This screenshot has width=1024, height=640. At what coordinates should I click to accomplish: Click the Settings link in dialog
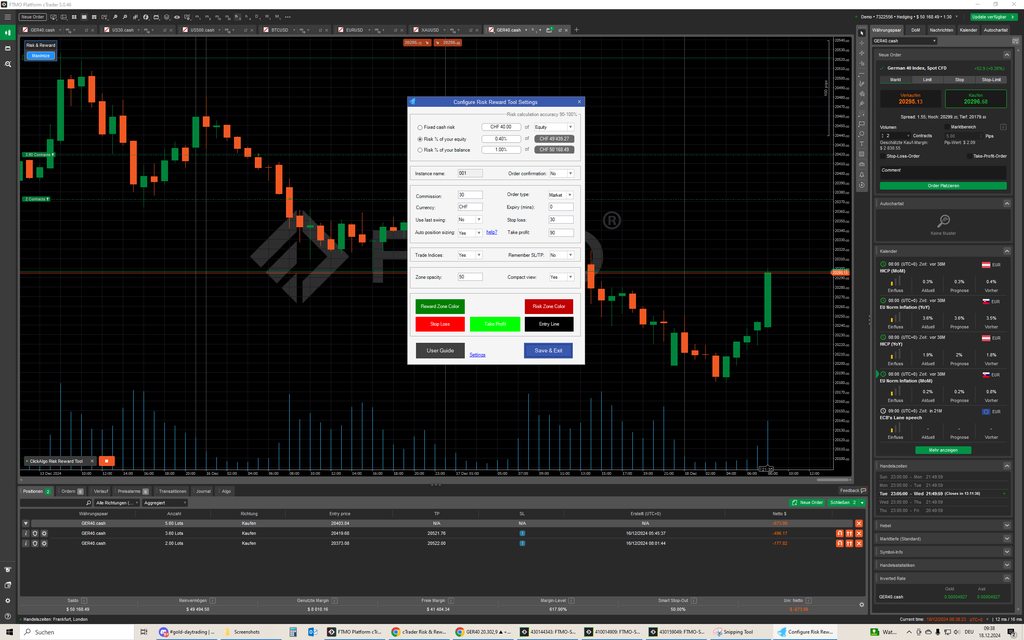pyautogui.click(x=477, y=355)
